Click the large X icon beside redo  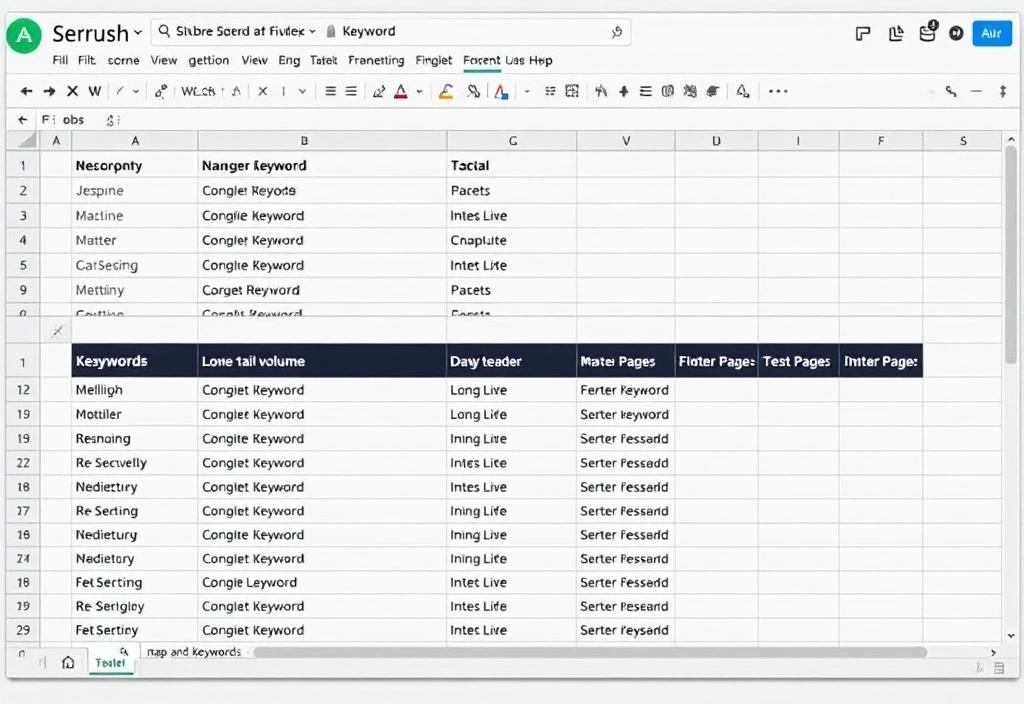pos(72,91)
